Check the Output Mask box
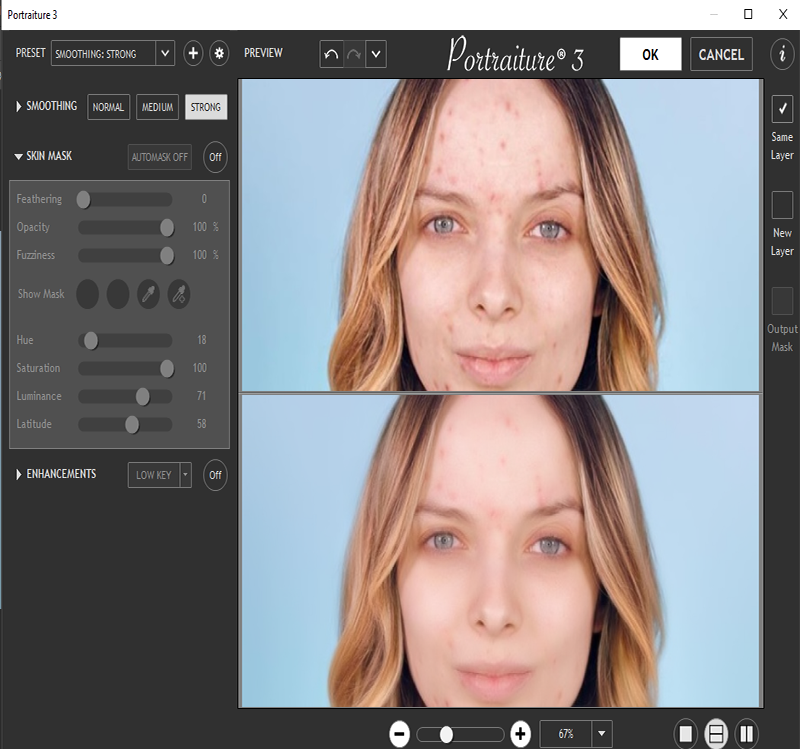This screenshot has width=800, height=749. [x=782, y=301]
